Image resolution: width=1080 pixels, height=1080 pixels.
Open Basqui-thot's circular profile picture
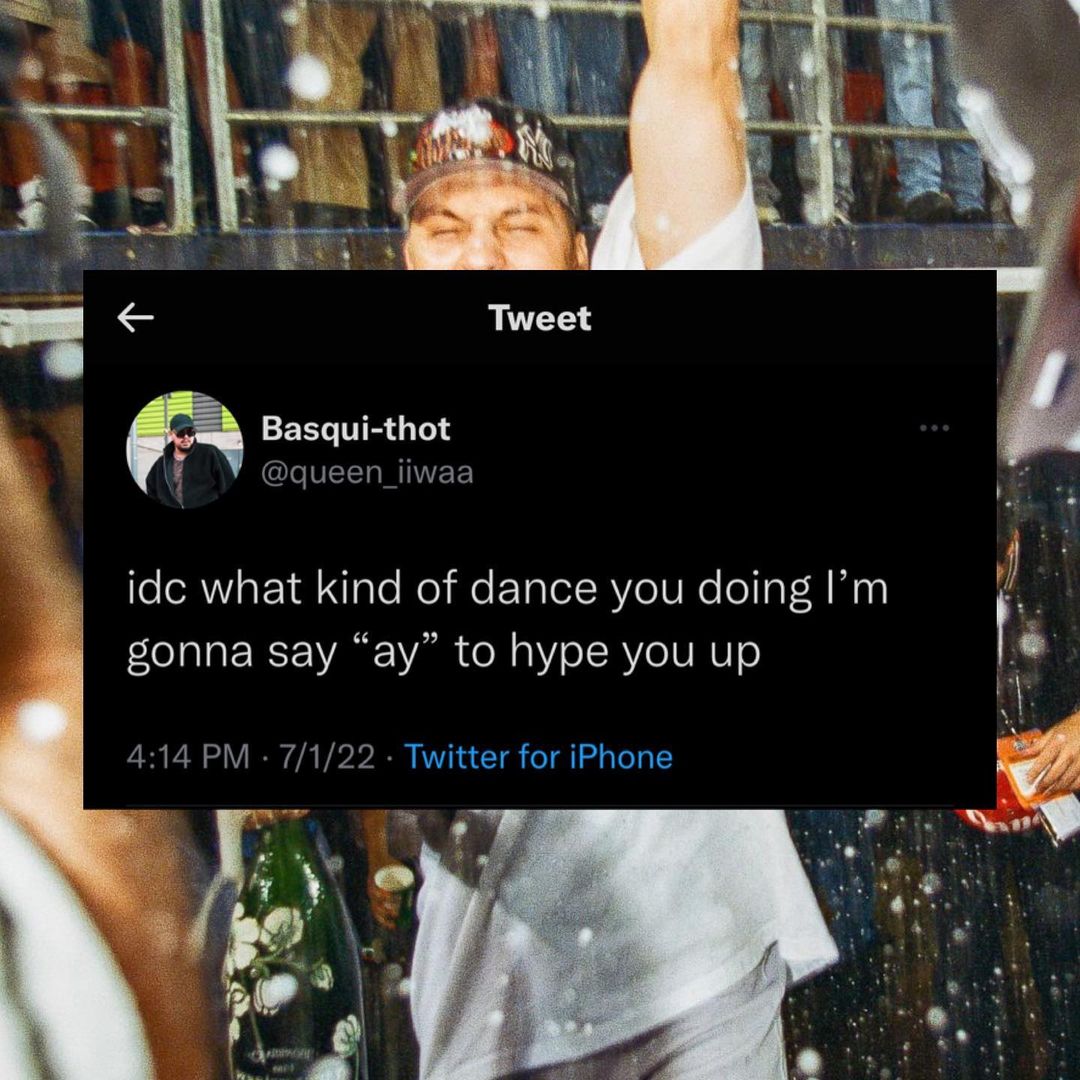coord(185,450)
